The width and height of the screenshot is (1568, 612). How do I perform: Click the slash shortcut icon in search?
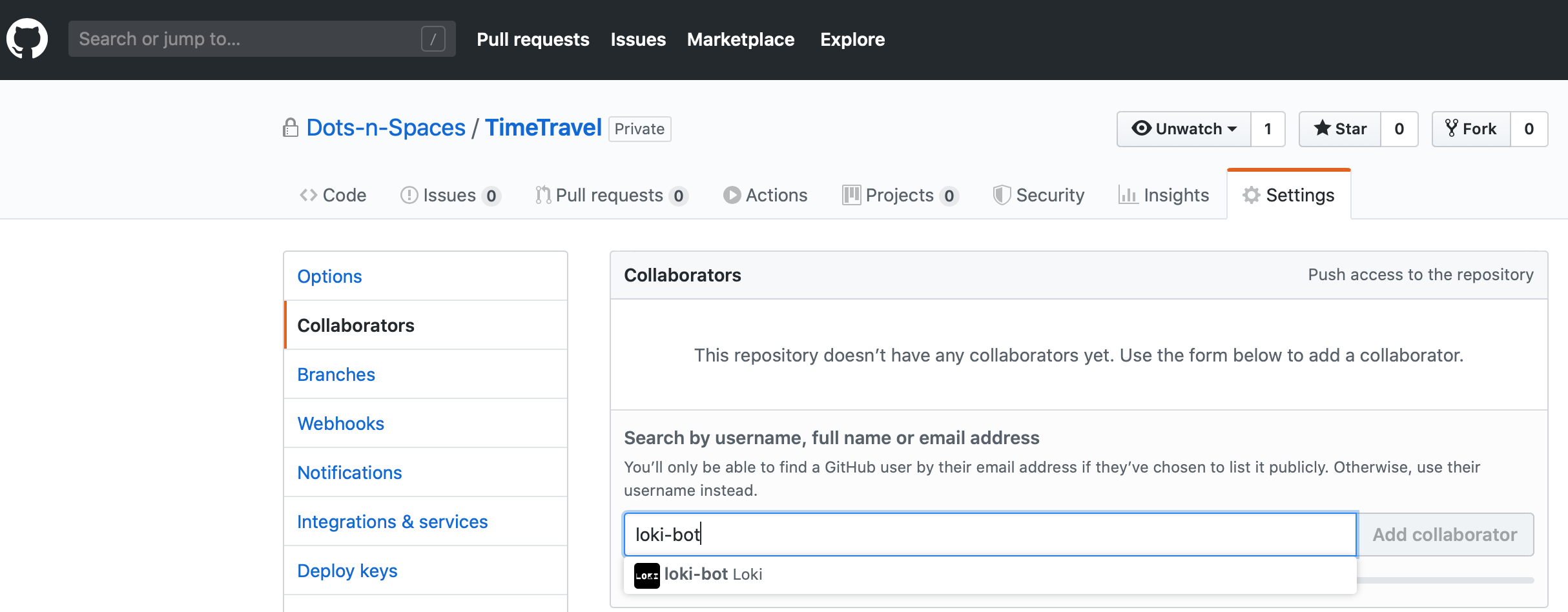point(433,39)
